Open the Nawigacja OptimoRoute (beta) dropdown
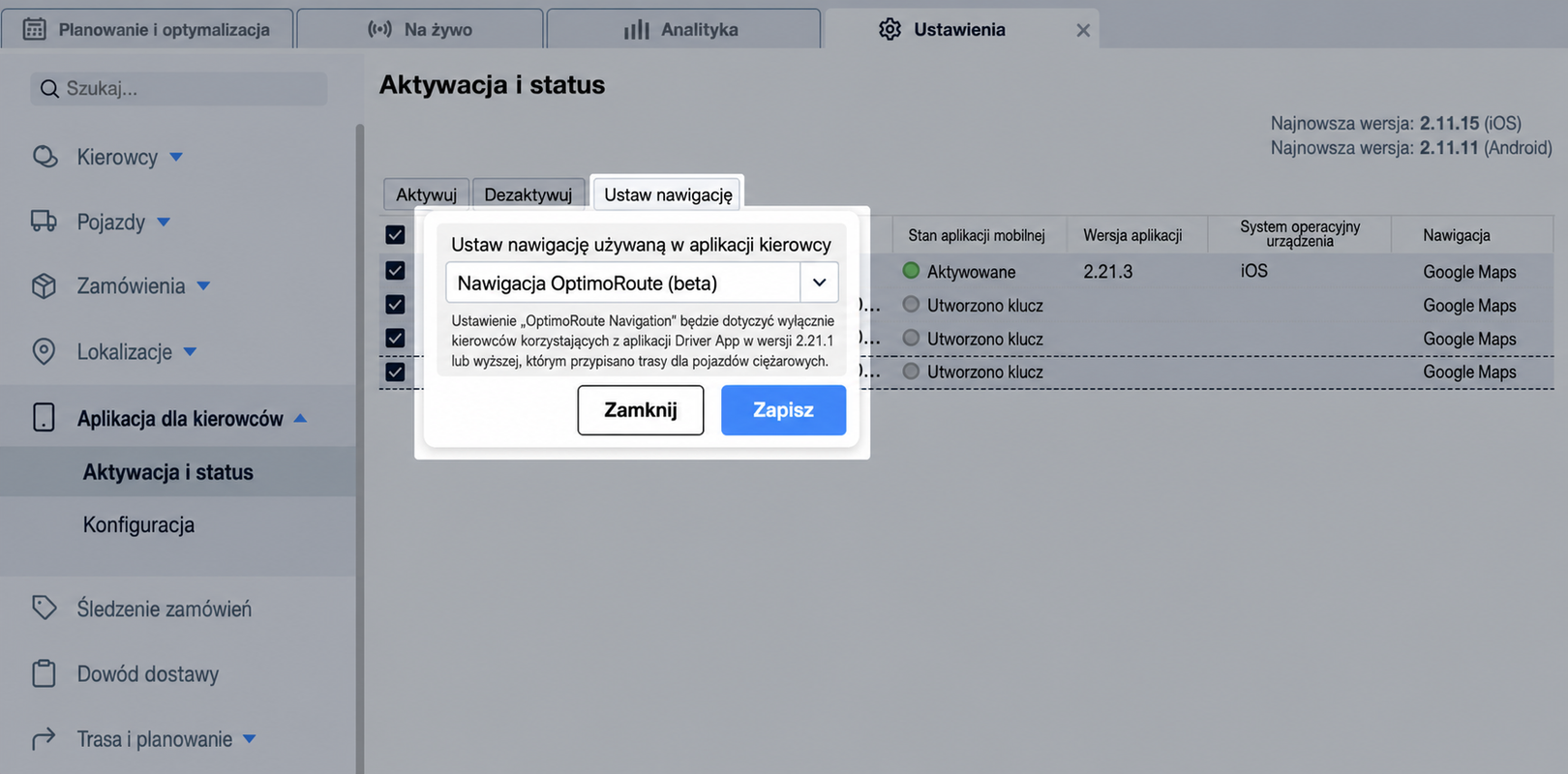This screenshot has height=774, width=1568. point(642,283)
